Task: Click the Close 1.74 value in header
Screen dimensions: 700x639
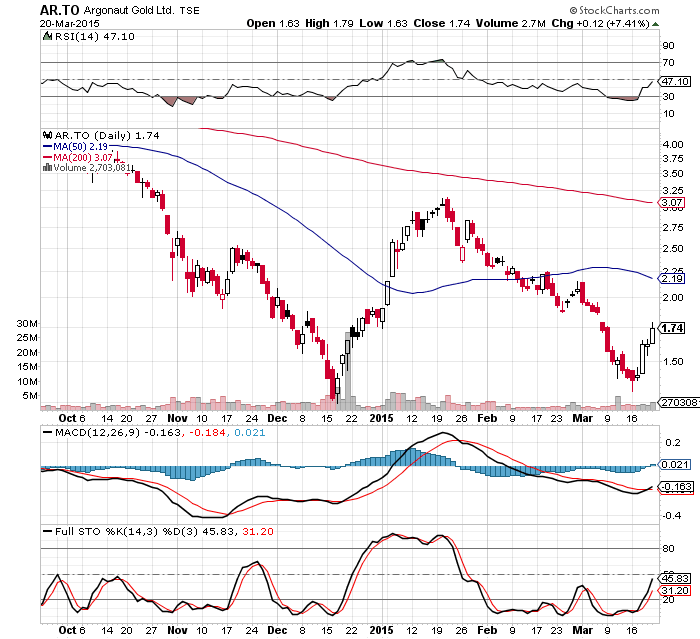Action: coord(442,24)
